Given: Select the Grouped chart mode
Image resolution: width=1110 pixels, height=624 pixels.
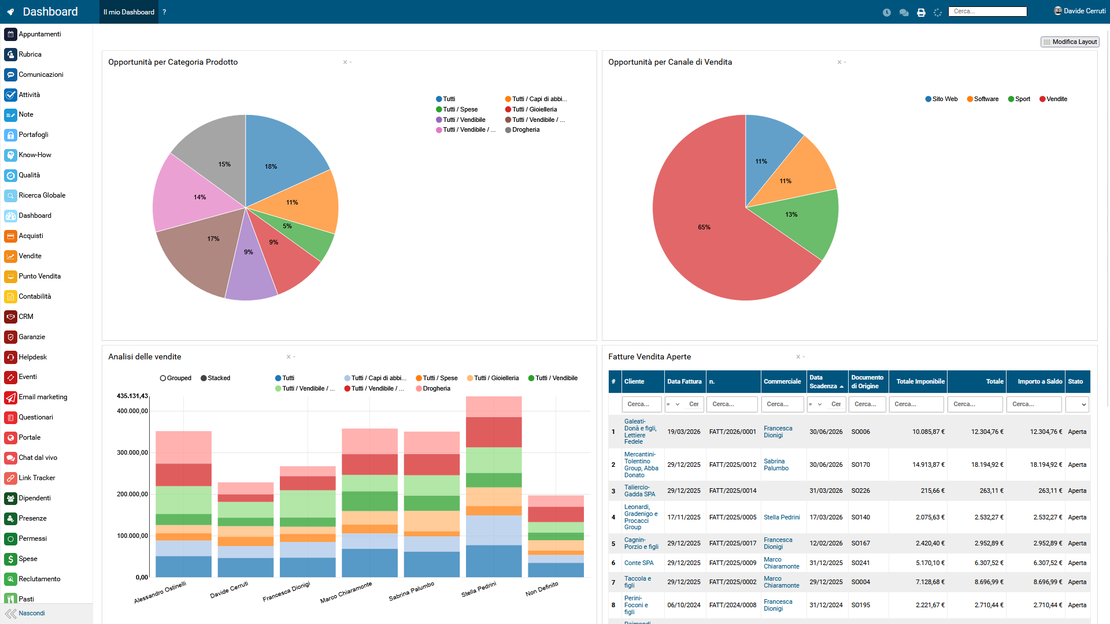Looking at the screenshot, I should [x=176, y=378].
